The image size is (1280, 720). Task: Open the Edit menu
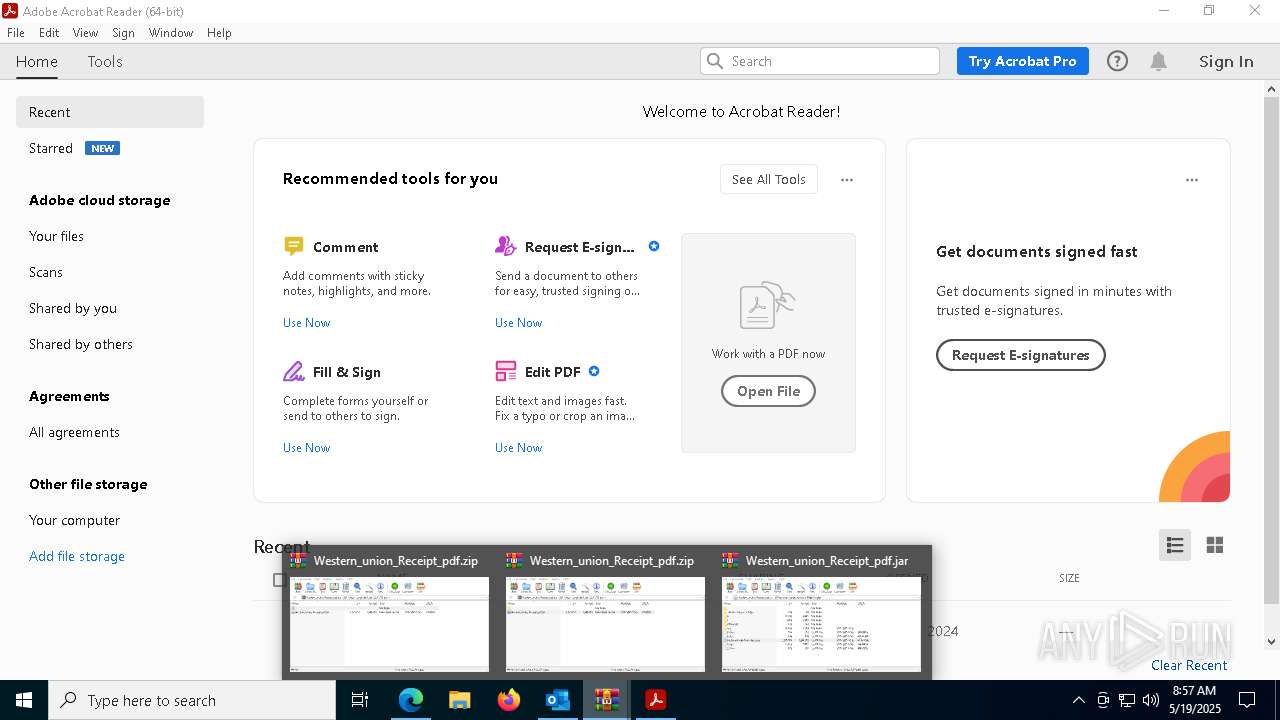49,33
